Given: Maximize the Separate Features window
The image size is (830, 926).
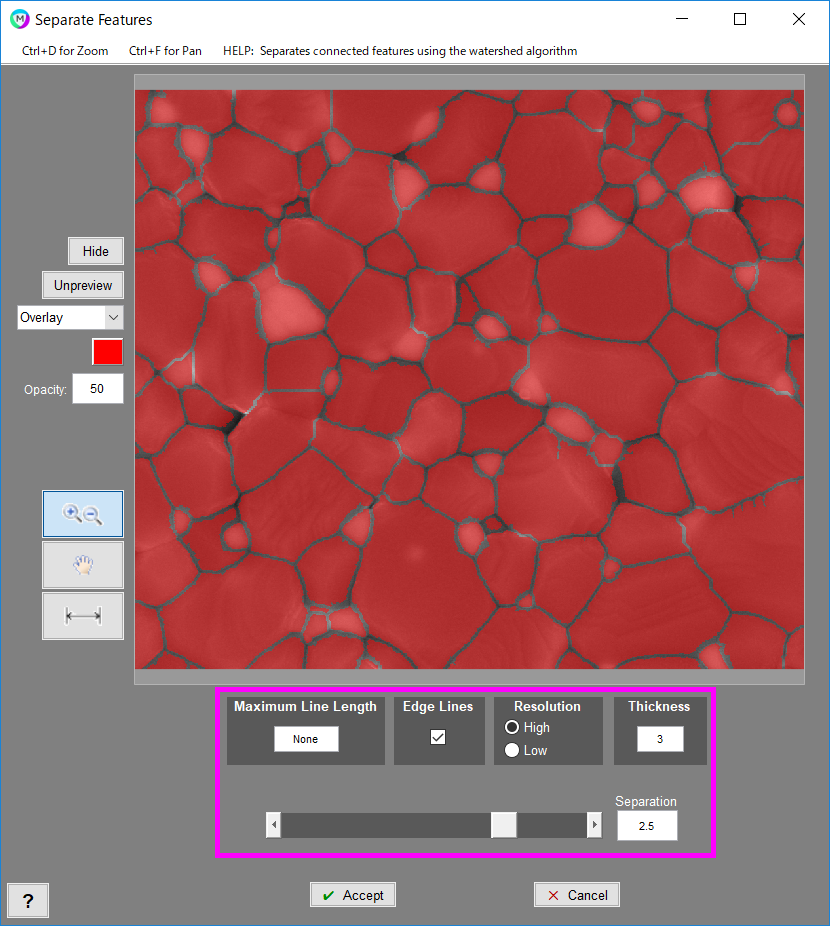Looking at the screenshot, I should click(740, 19).
